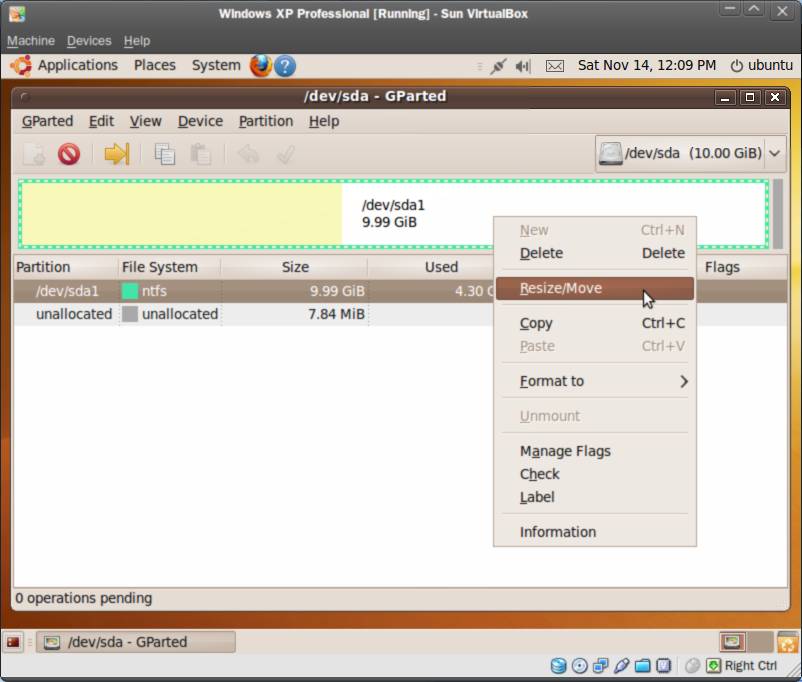Screen dimensions: 802x682
Task: Switch to the second workspace in the switcher
Action: (760, 642)
